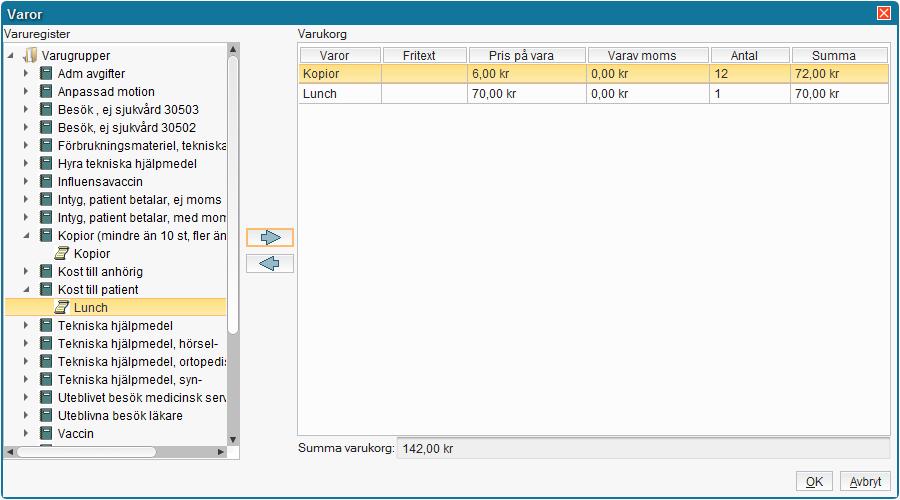Screen dimensions: 900x500
Task: Click the Influensavaccin group book icon
Action: pos(46,181)
